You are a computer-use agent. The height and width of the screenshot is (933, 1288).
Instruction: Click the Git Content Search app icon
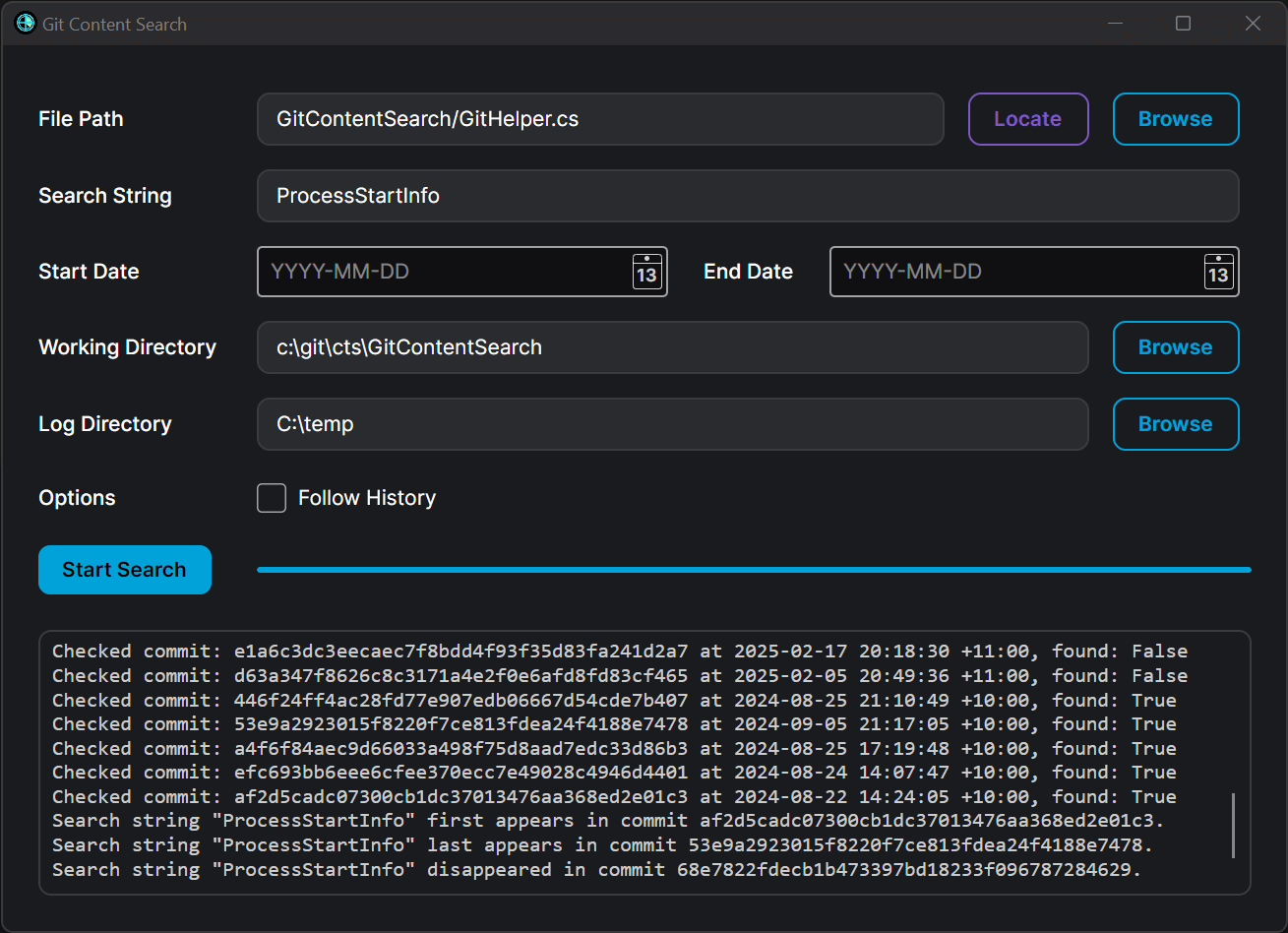26,23
